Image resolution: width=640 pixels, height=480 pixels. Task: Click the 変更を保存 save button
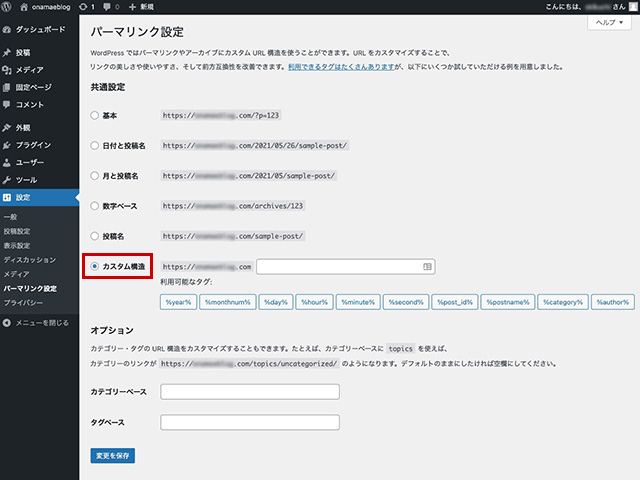tap(113, 456)
